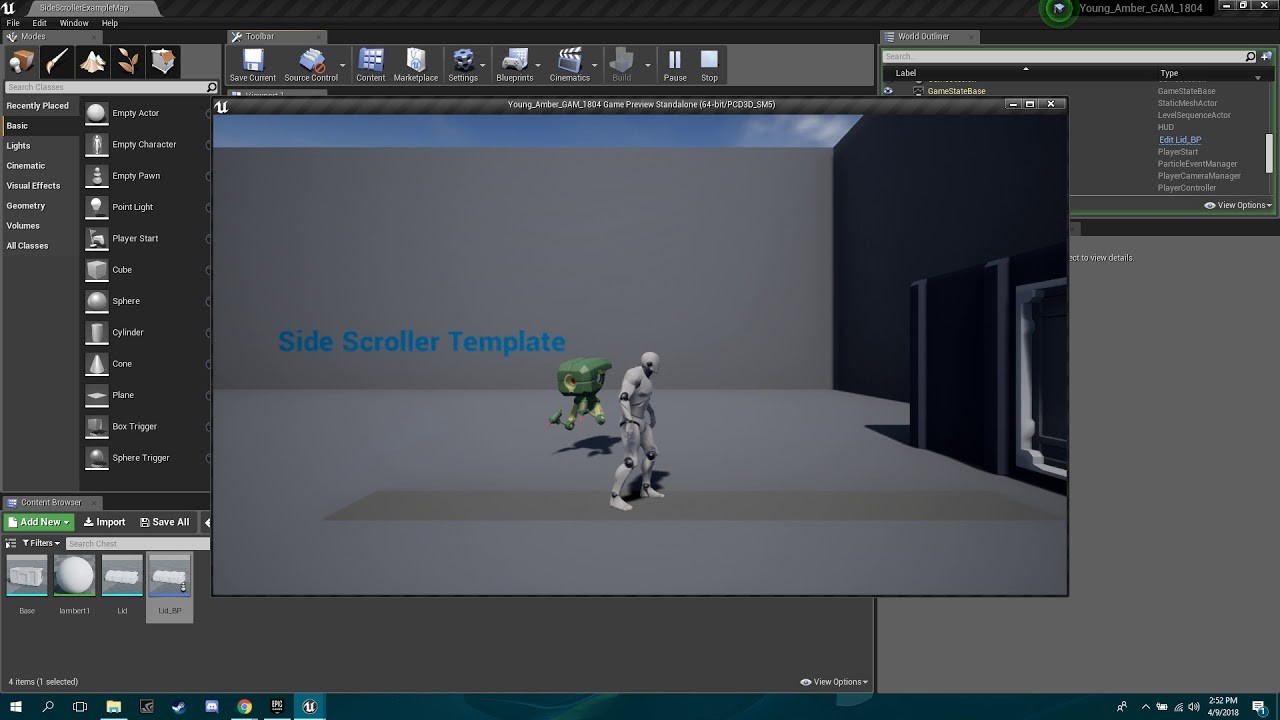Screen dimensions: 1280x720
Task: Click the Edit Lid_BP link
Action: pyautogui.click(x=1178, y=139)
